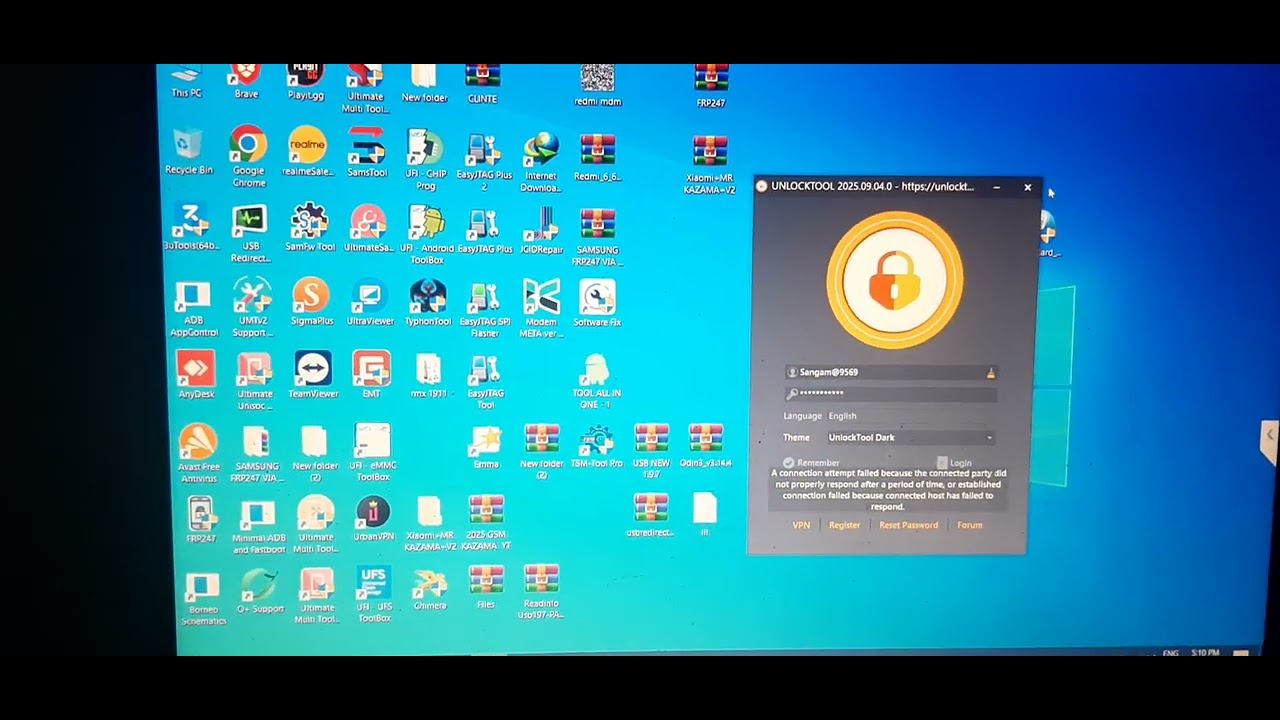Viewport: 1280px width, 720px height.
Task: Click the username field with Sangam@9569
Action: tap(891, 372)
